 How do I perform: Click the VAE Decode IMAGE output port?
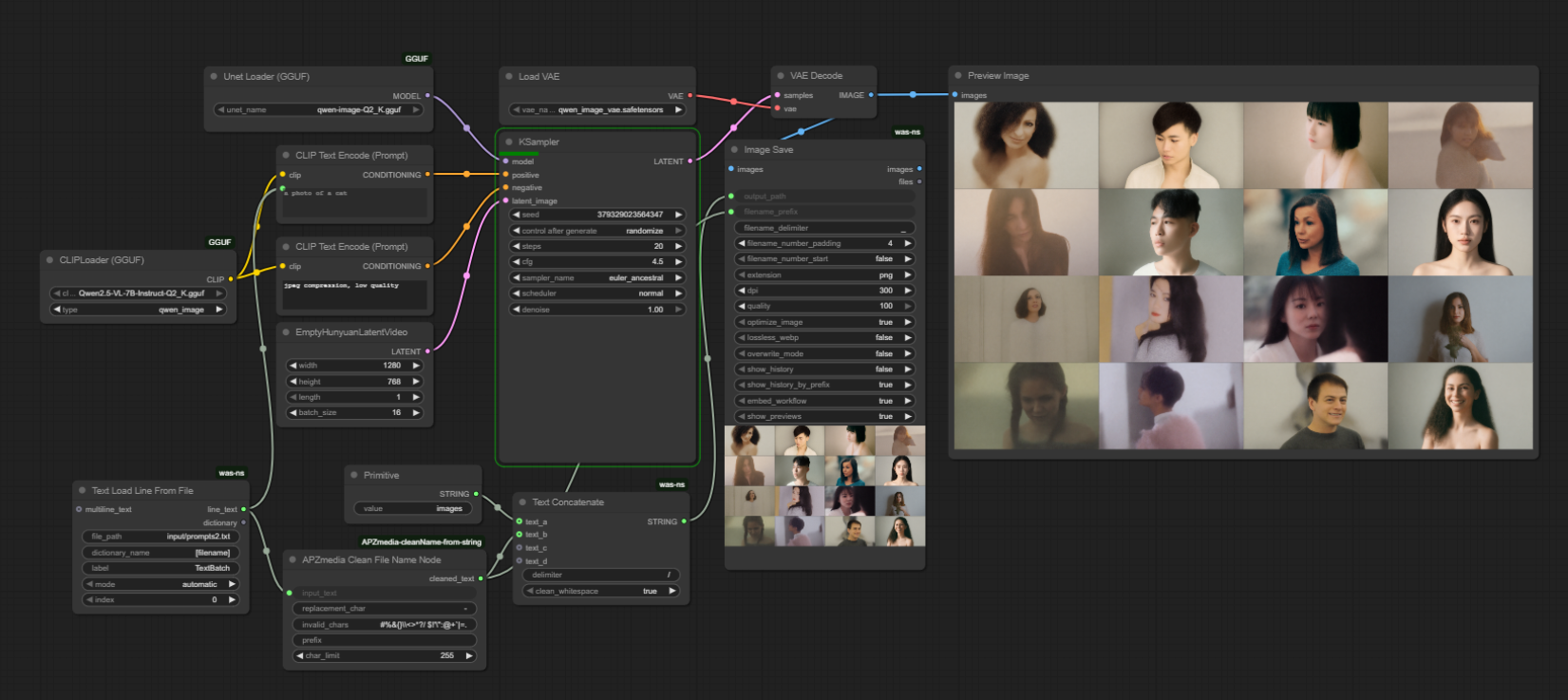click(x=871, y=95)
